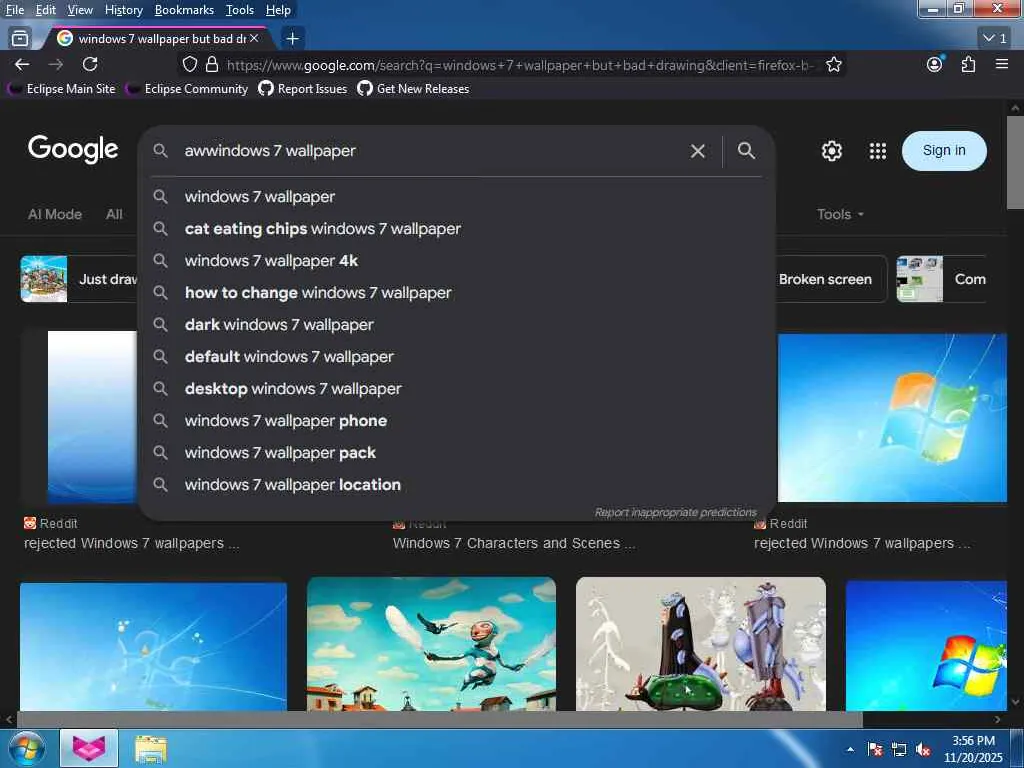Open Firefox View icon left of tab

[x=20, y=39]
